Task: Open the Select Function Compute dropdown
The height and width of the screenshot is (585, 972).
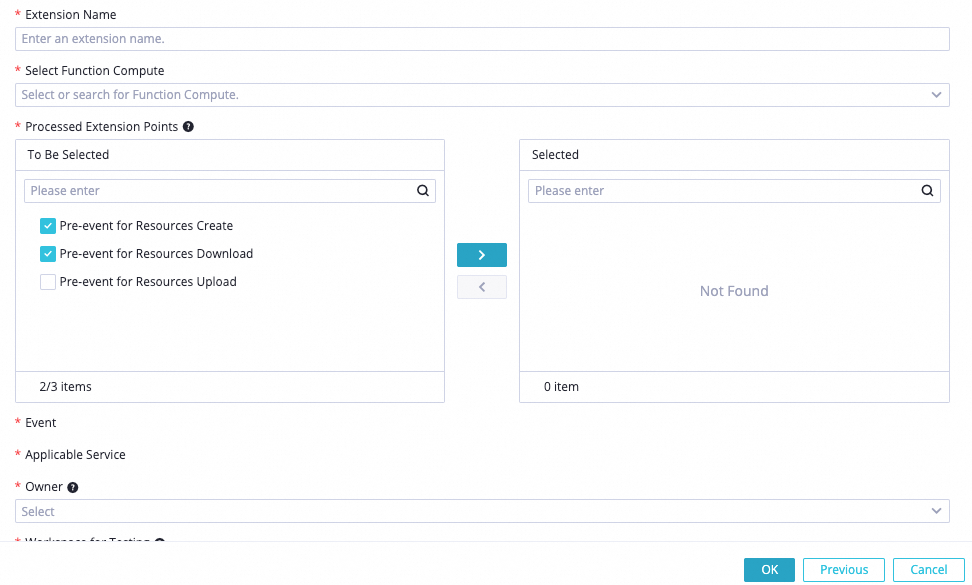Action: tap(470, 95)
